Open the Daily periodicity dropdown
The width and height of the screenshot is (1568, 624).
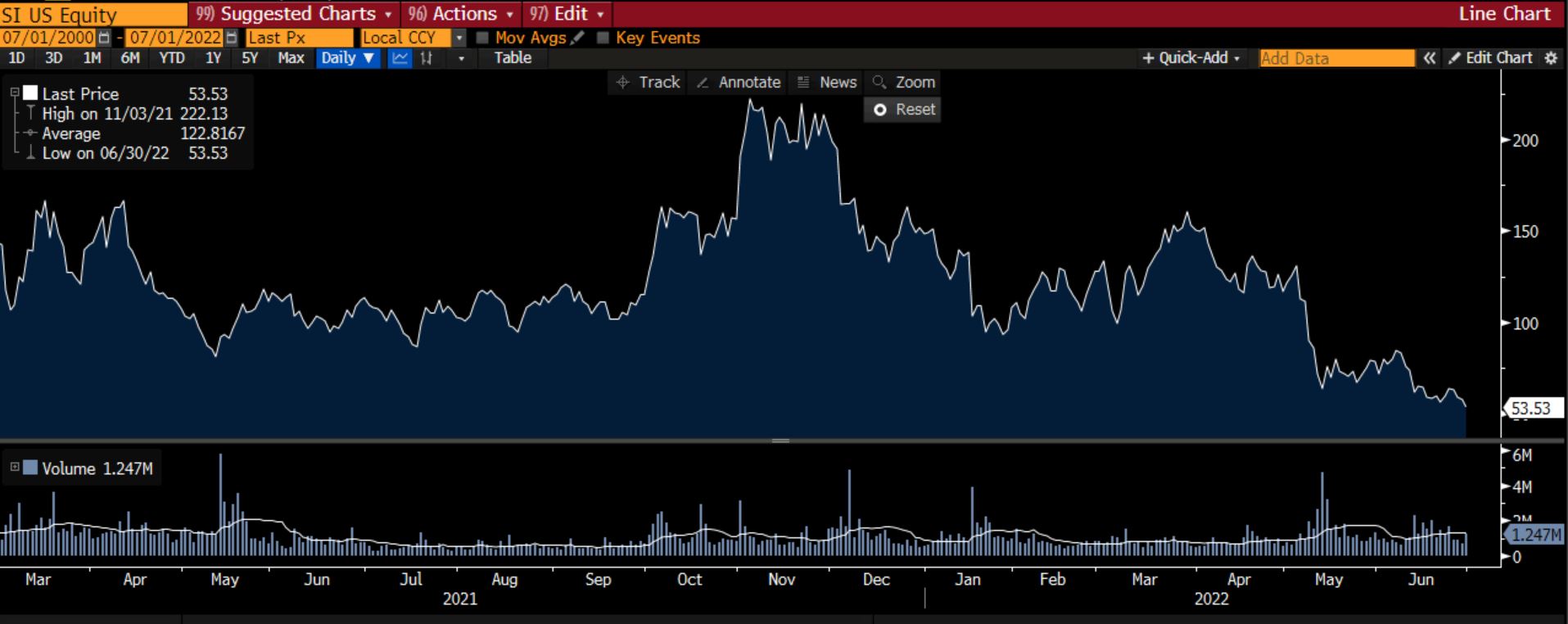click(x=348, y=58)
